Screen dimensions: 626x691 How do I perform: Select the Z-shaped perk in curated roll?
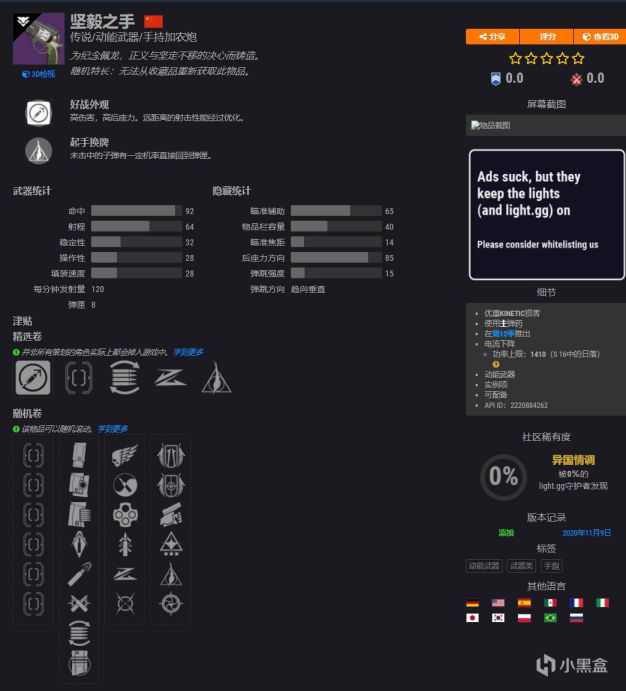170,378
